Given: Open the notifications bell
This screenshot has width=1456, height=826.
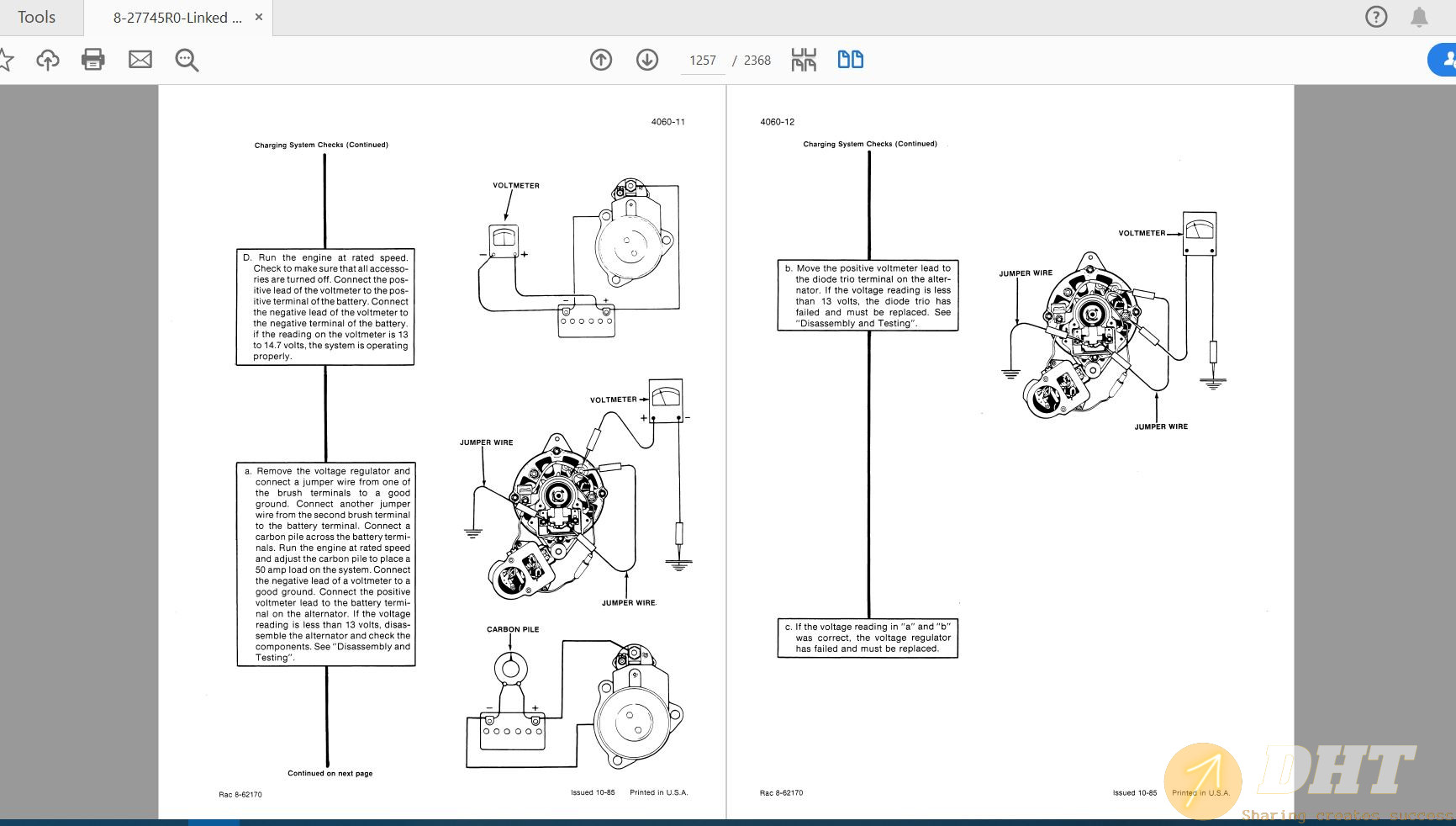Looking at the screenshot, I should [1419, 17].
